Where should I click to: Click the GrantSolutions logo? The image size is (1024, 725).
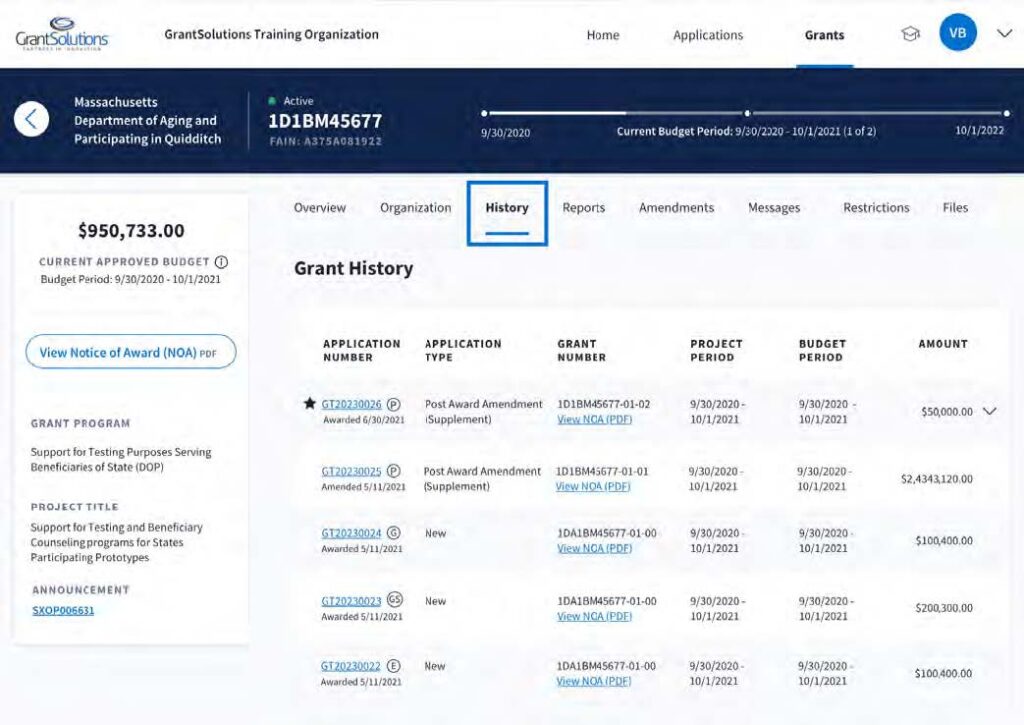[62, 34]
